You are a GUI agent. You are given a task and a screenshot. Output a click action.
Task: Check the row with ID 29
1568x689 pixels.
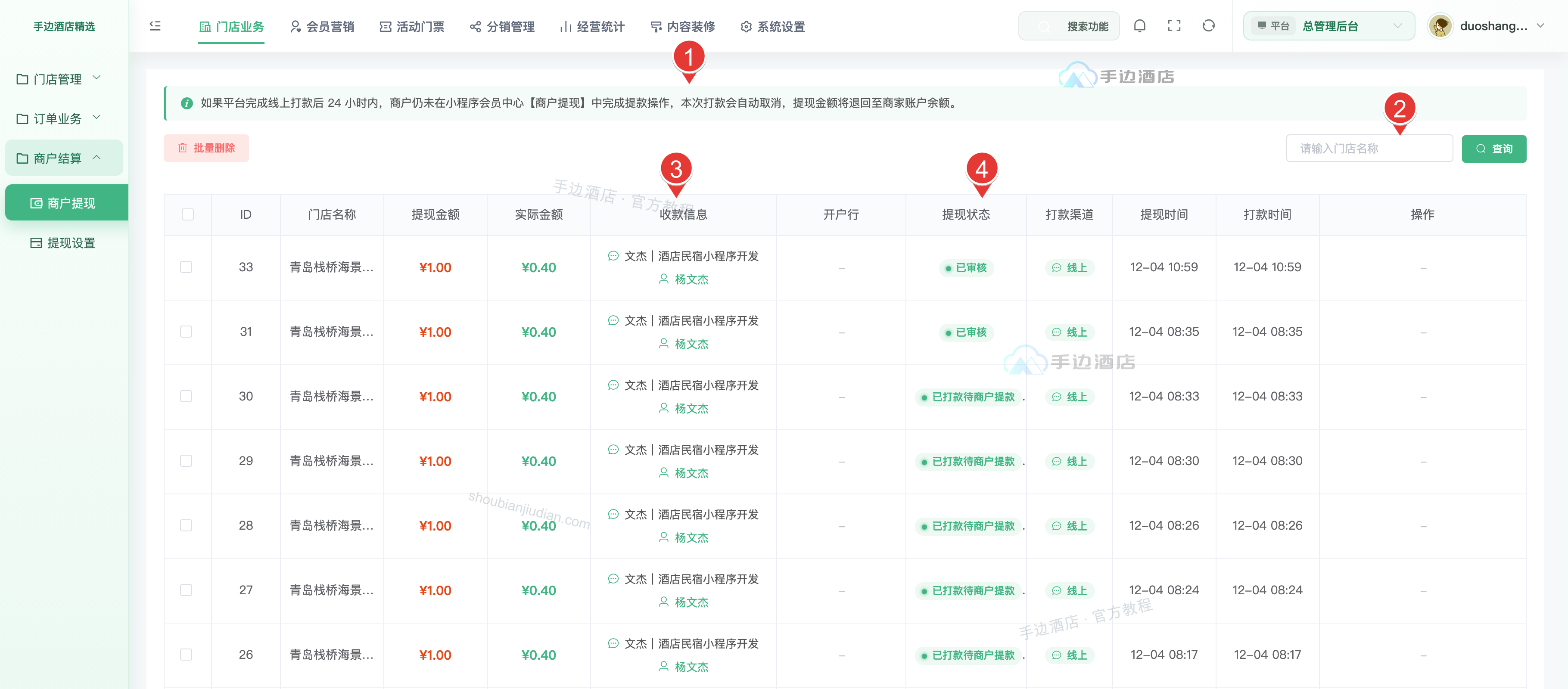186,461
